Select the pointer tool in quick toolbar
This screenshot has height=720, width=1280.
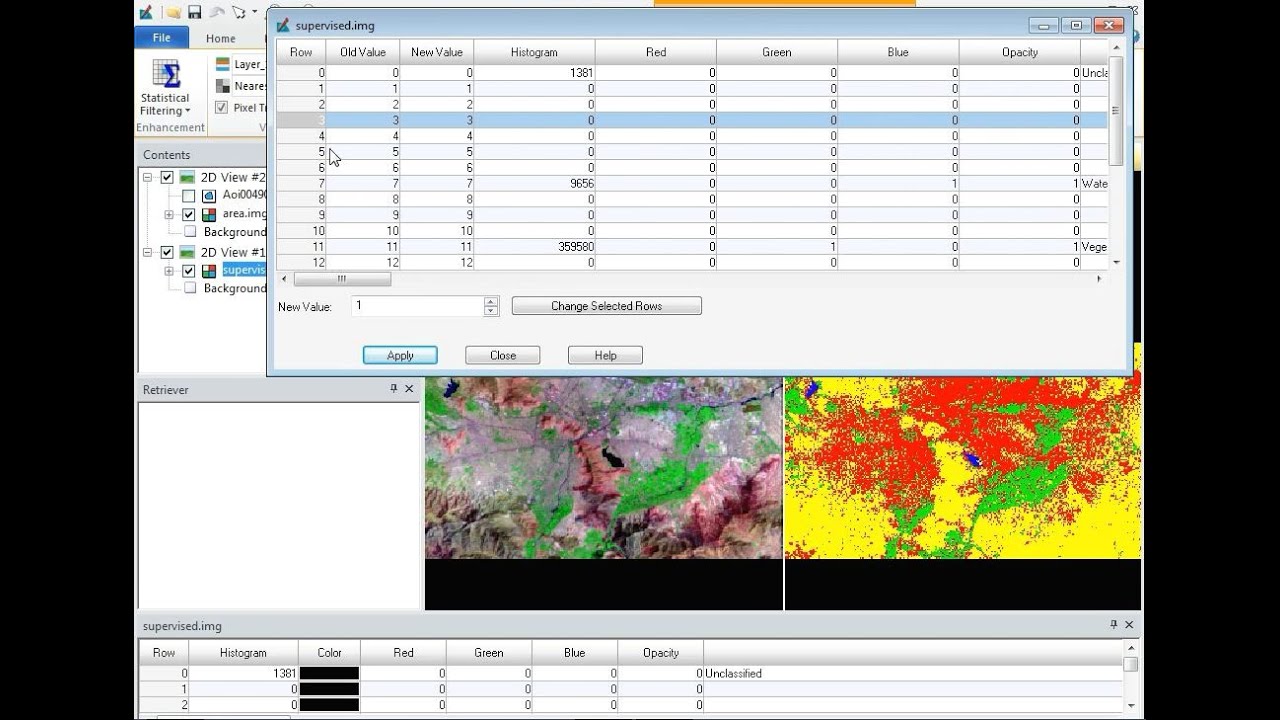238,12
